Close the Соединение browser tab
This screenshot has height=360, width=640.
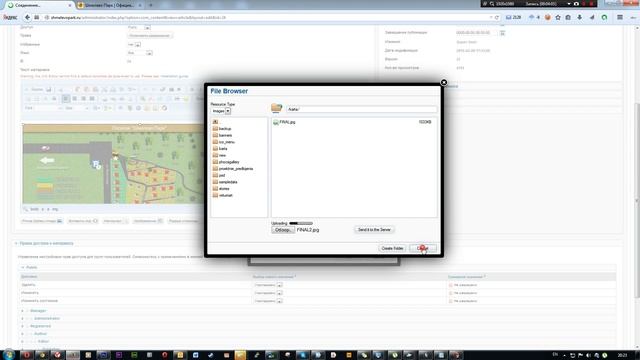click(70, 5)
